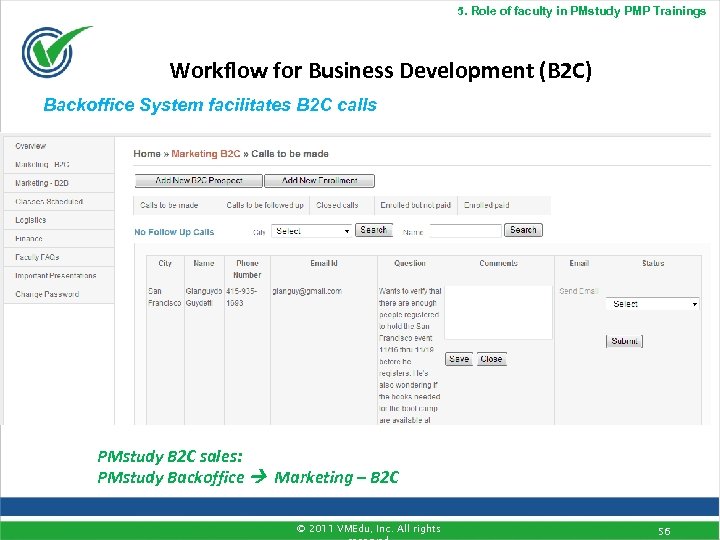Select the gianguy@gmail.com email cell

[x=307, y=291]
